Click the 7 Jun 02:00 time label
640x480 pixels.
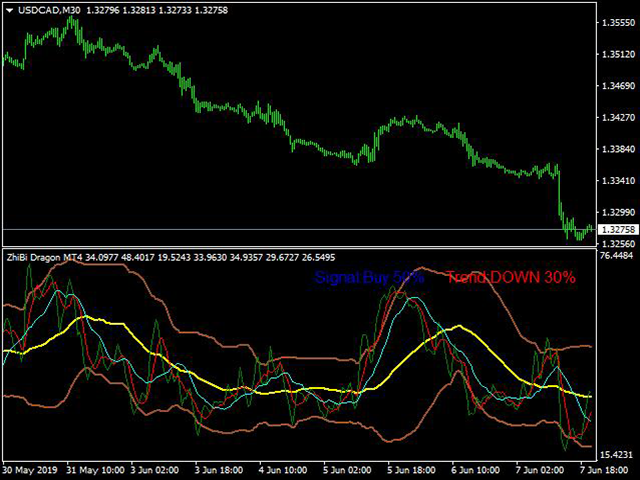(541, 470)
